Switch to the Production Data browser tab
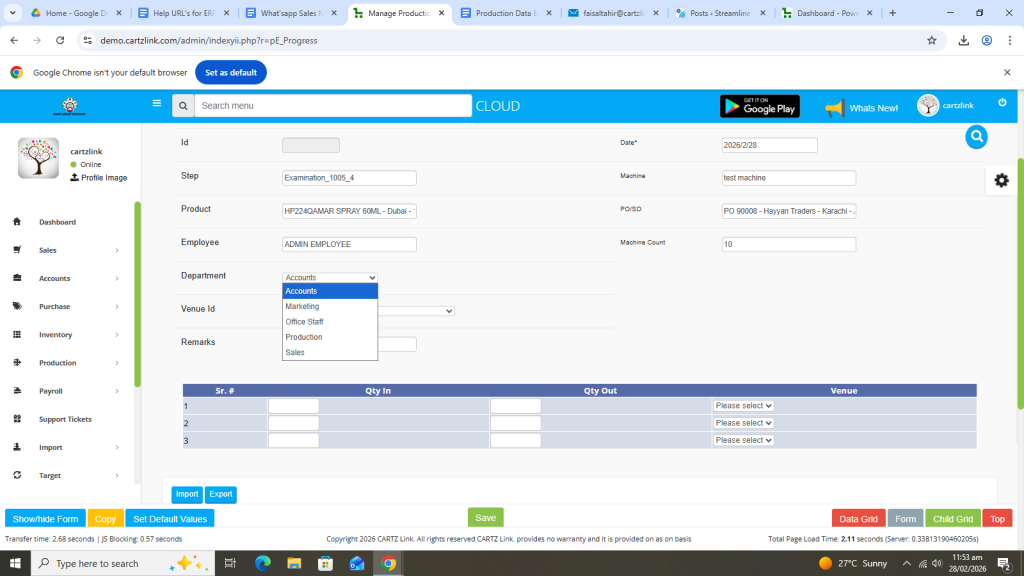This screenshot has height=576, width=1024. click(504, 13)
